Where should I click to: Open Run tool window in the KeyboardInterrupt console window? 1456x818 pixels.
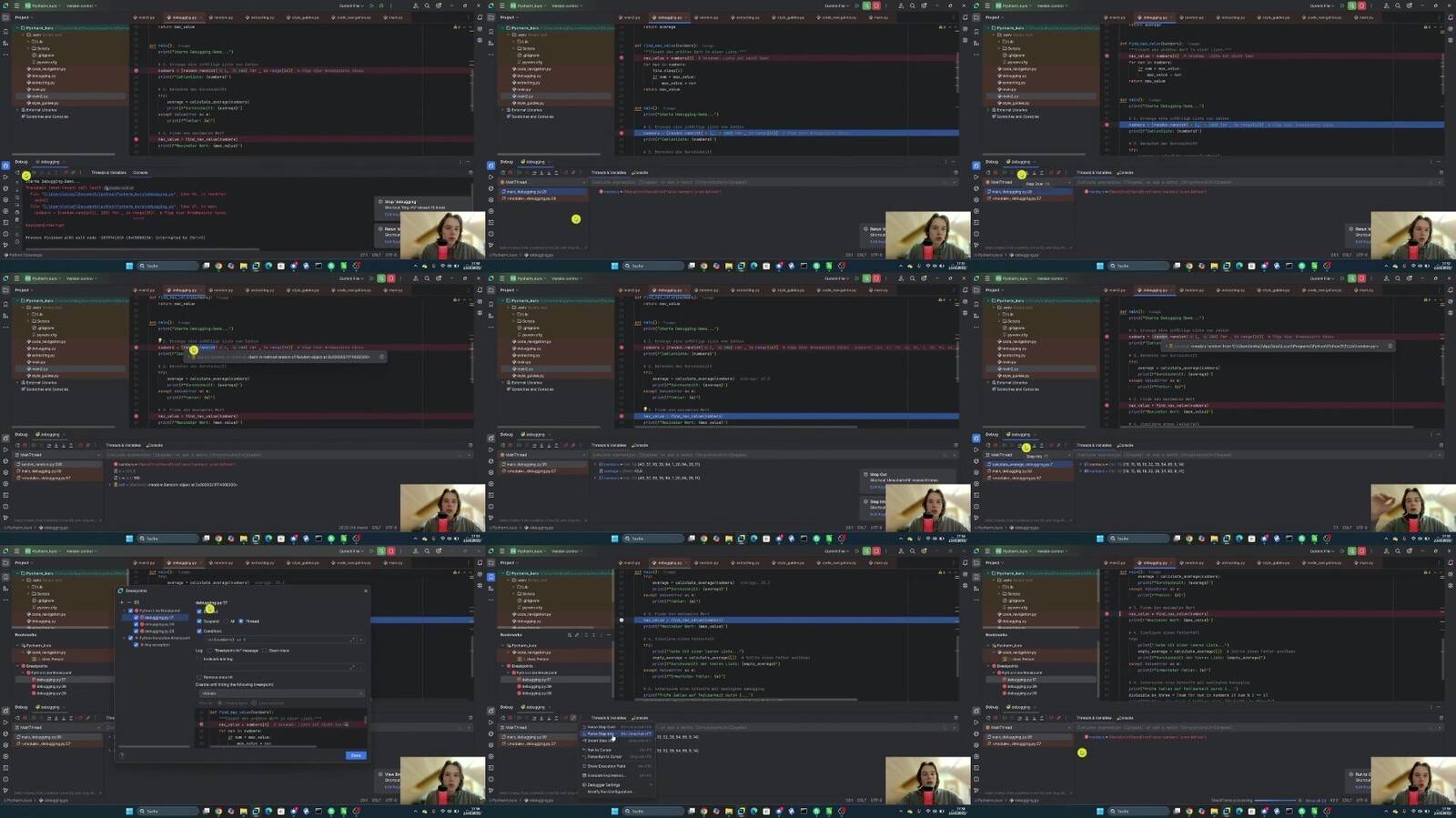pyautogui.click(x=5, y=177)
